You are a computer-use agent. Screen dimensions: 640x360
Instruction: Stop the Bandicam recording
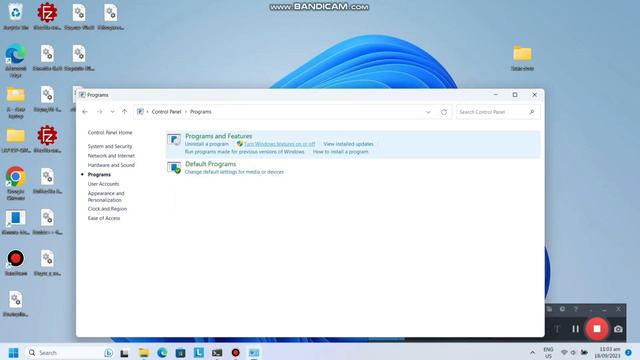597,329
